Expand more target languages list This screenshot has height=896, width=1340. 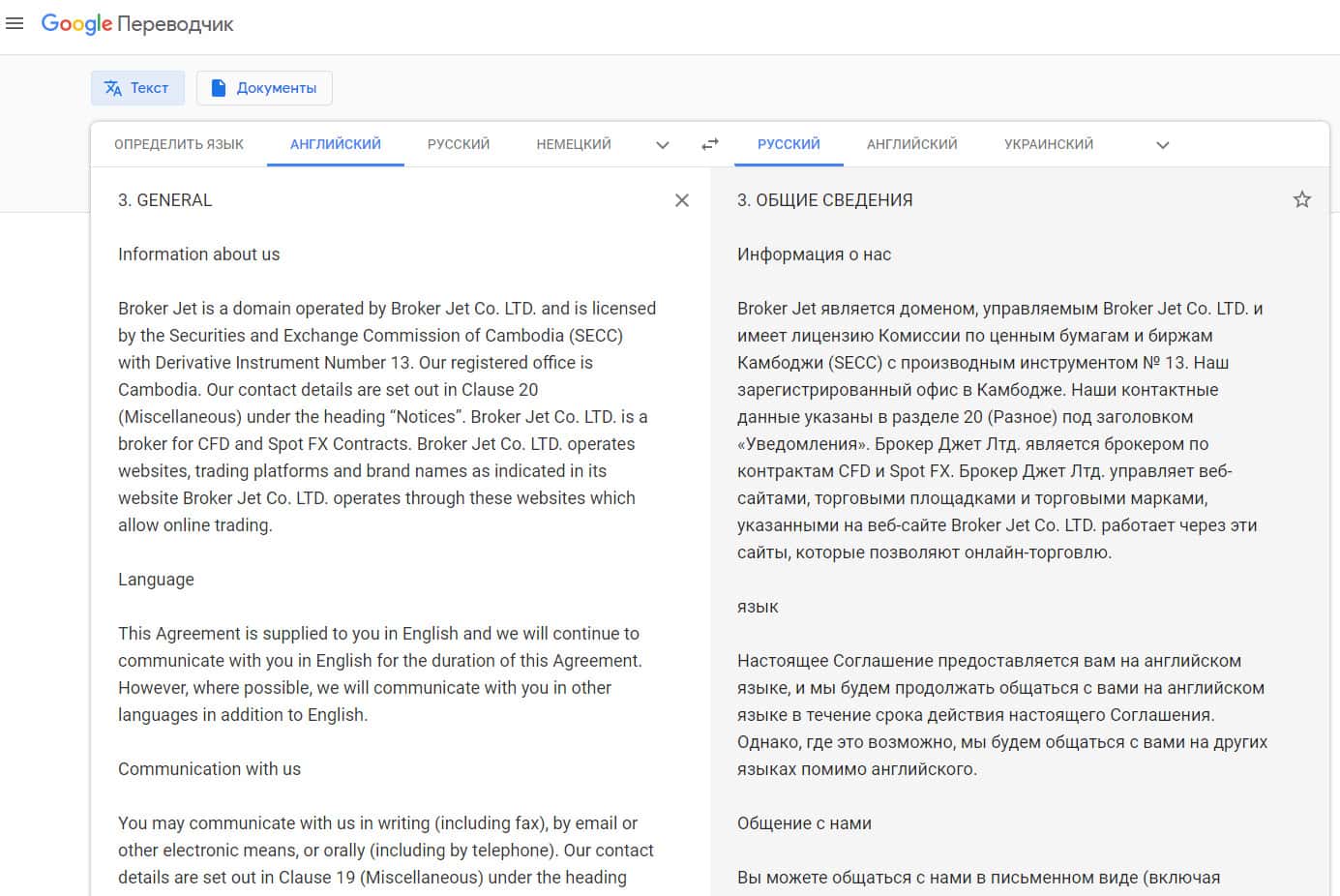[1163, 145]
